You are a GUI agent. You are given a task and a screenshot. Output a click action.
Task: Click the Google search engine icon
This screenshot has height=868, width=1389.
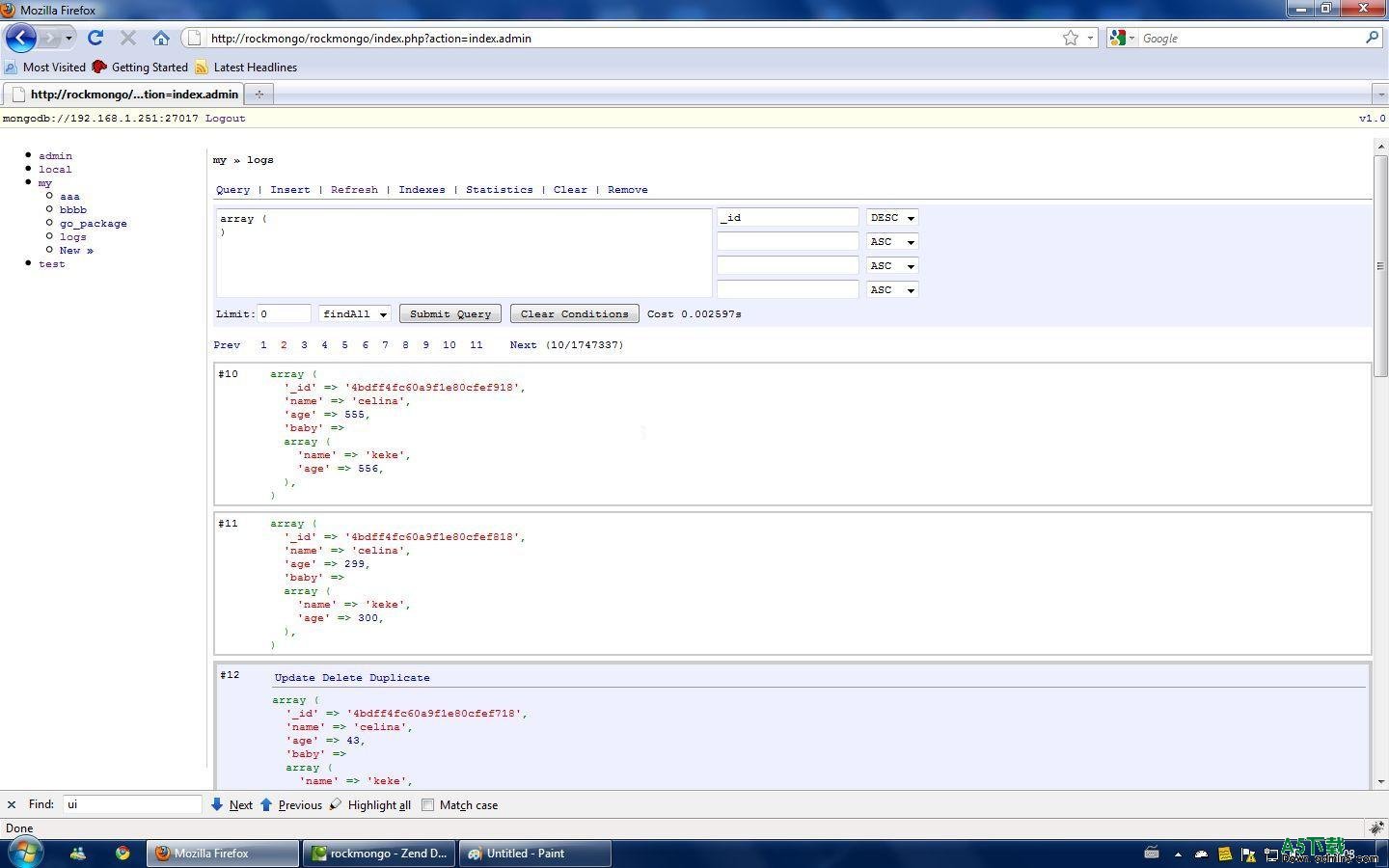[1118, 38]
